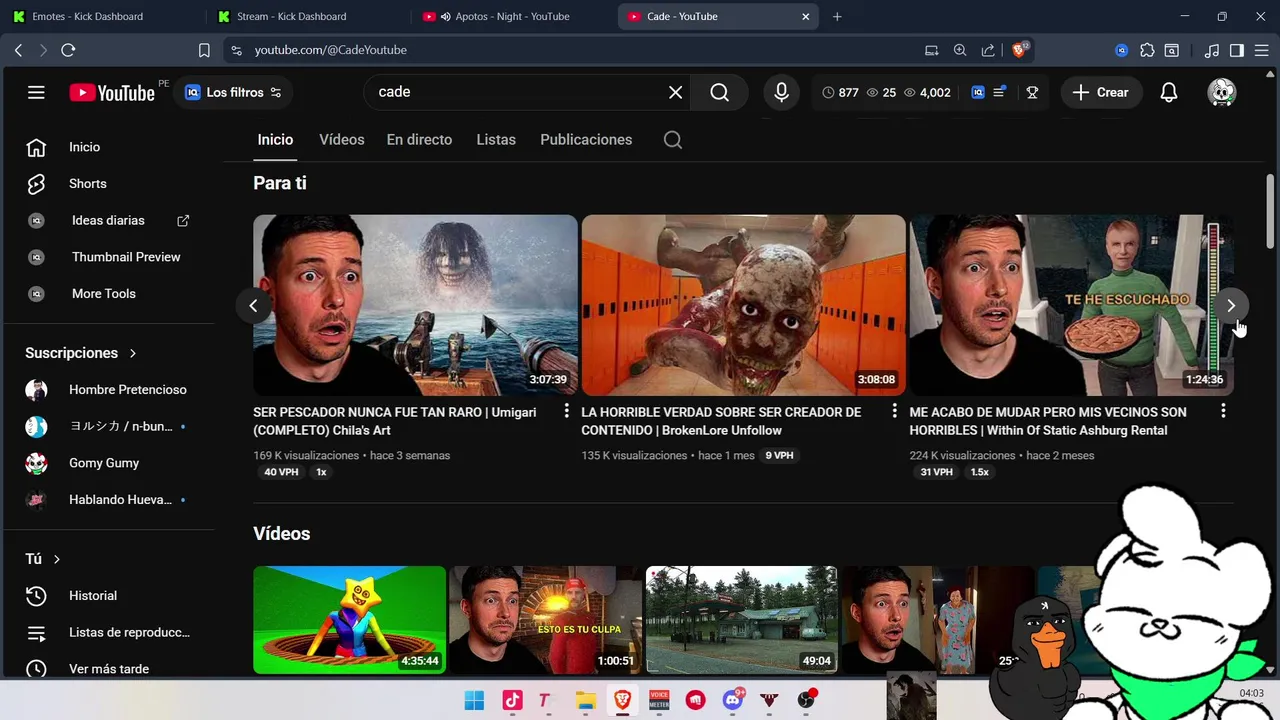Open Ver más tarde

108,669
